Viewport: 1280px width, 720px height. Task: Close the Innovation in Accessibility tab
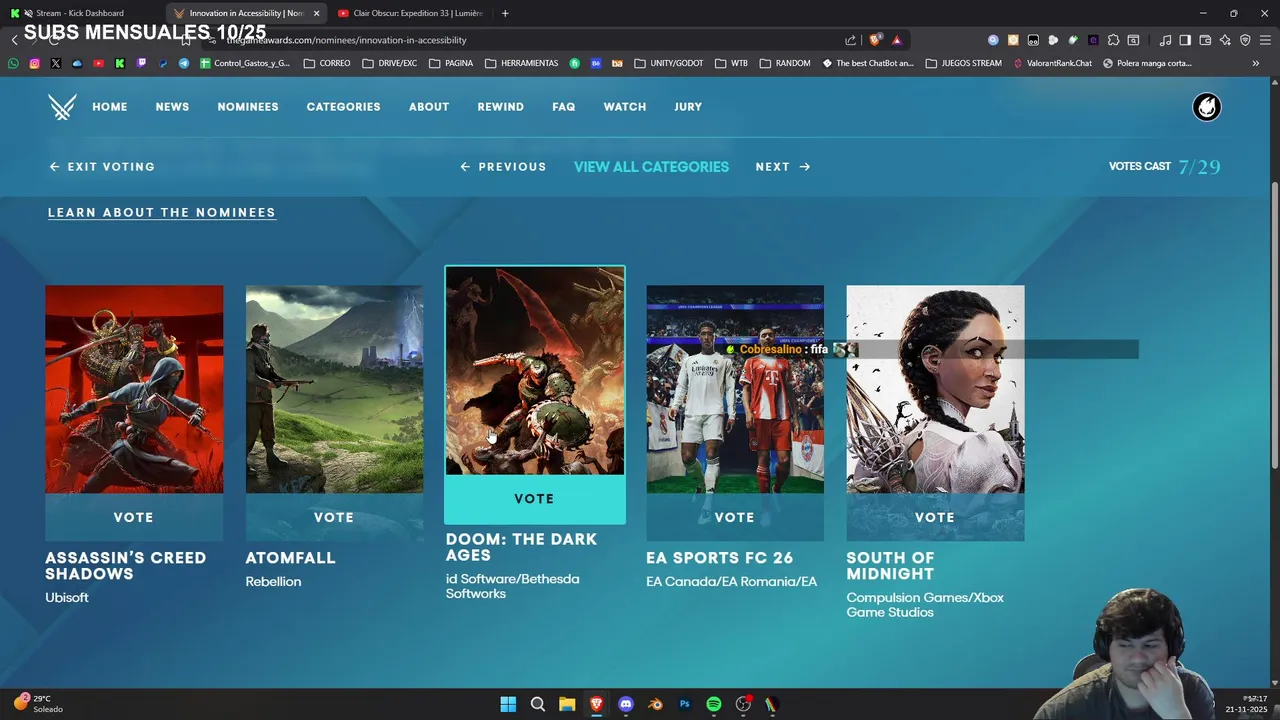(317, 13)
